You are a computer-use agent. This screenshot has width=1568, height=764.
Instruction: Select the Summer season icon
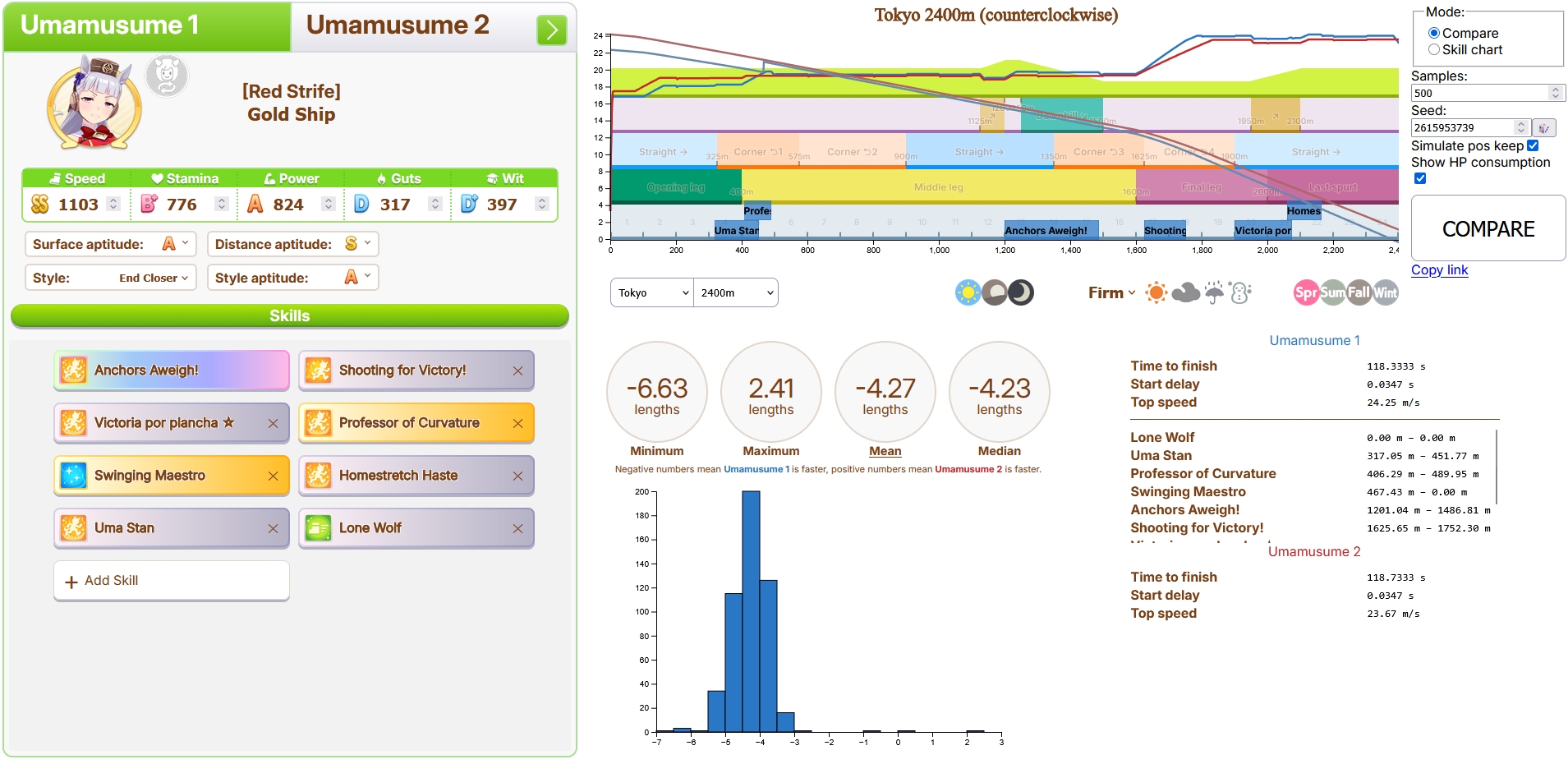(1332, 292)
